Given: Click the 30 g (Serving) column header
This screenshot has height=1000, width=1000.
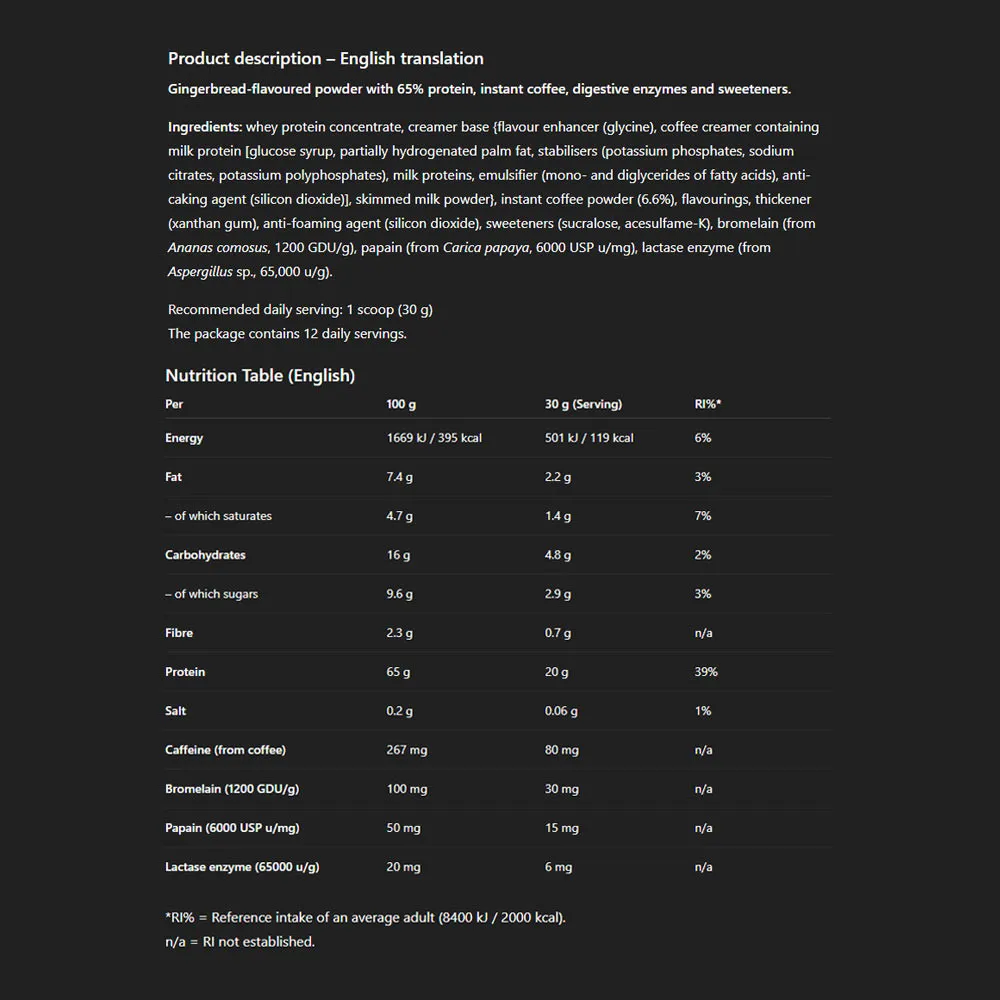Looking at the screenshot, I should 583,404.
